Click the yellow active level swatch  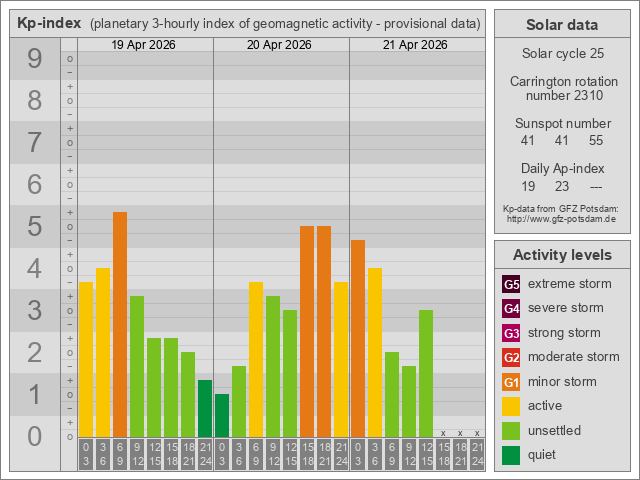(511, 406)
